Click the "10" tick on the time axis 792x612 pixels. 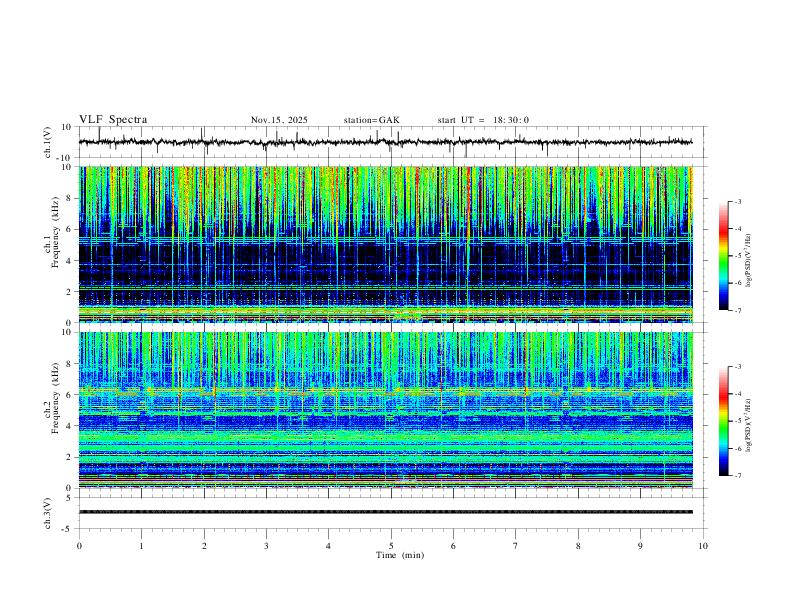703,546
